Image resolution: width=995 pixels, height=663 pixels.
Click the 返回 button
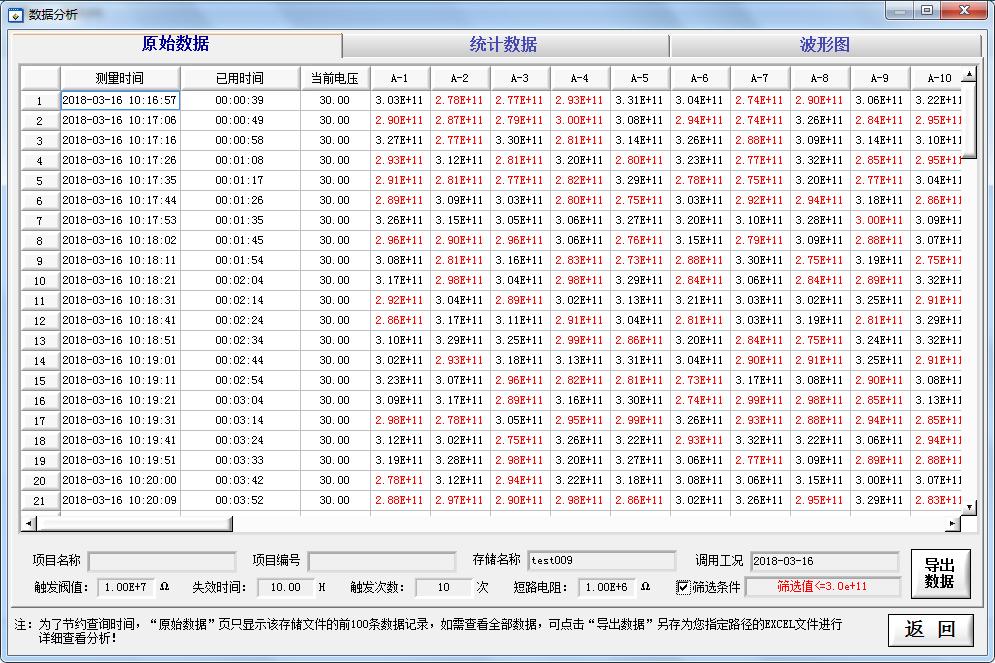tap(930, 629)
